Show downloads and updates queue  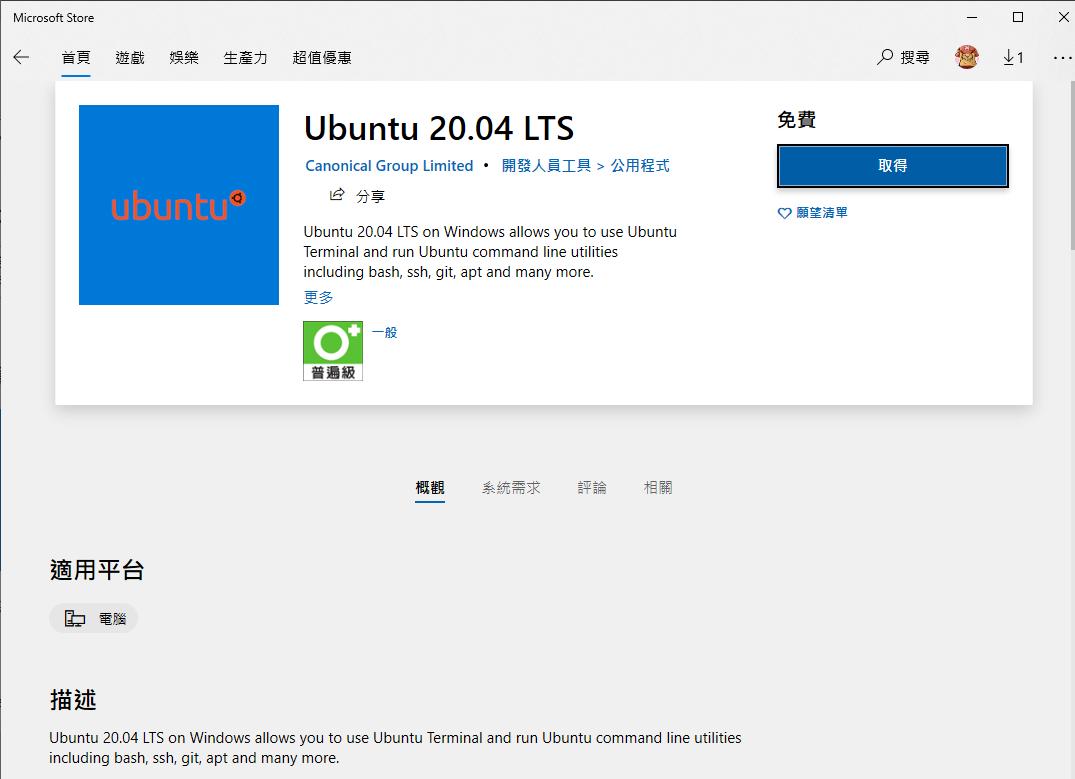pyautogui.click(x=1013, y=58)
